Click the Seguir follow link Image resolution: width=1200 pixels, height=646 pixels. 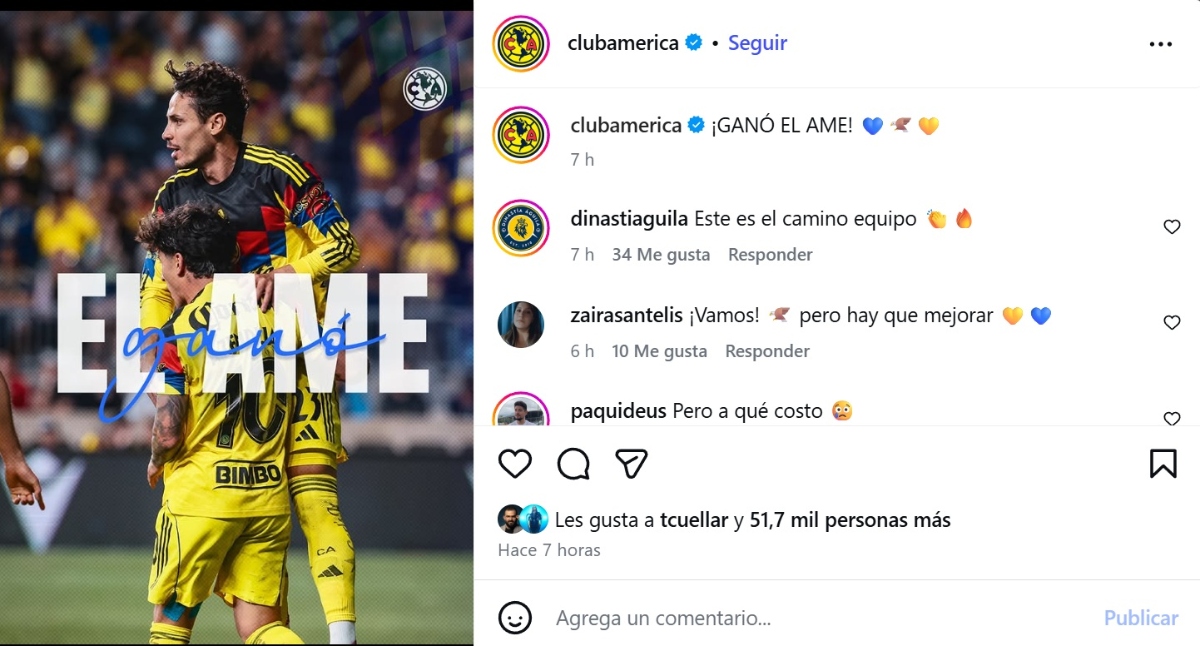(757, 43)
